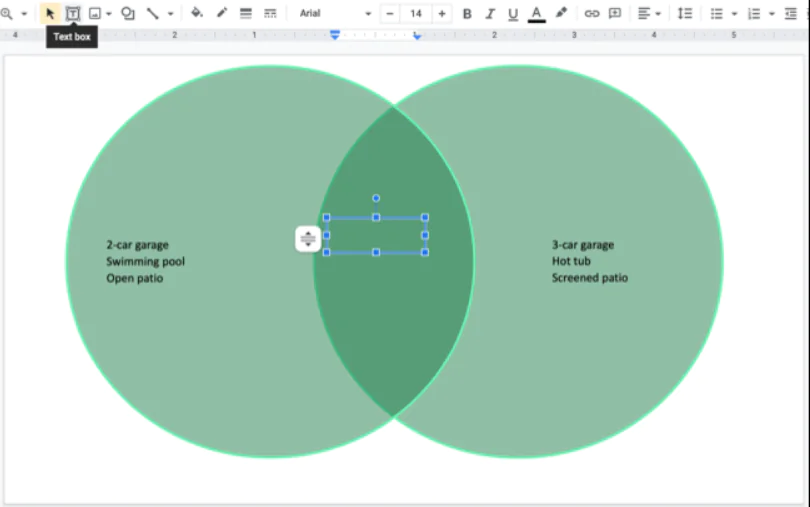
Task: Toggle Bold formatting
Action: coord(467,13)
